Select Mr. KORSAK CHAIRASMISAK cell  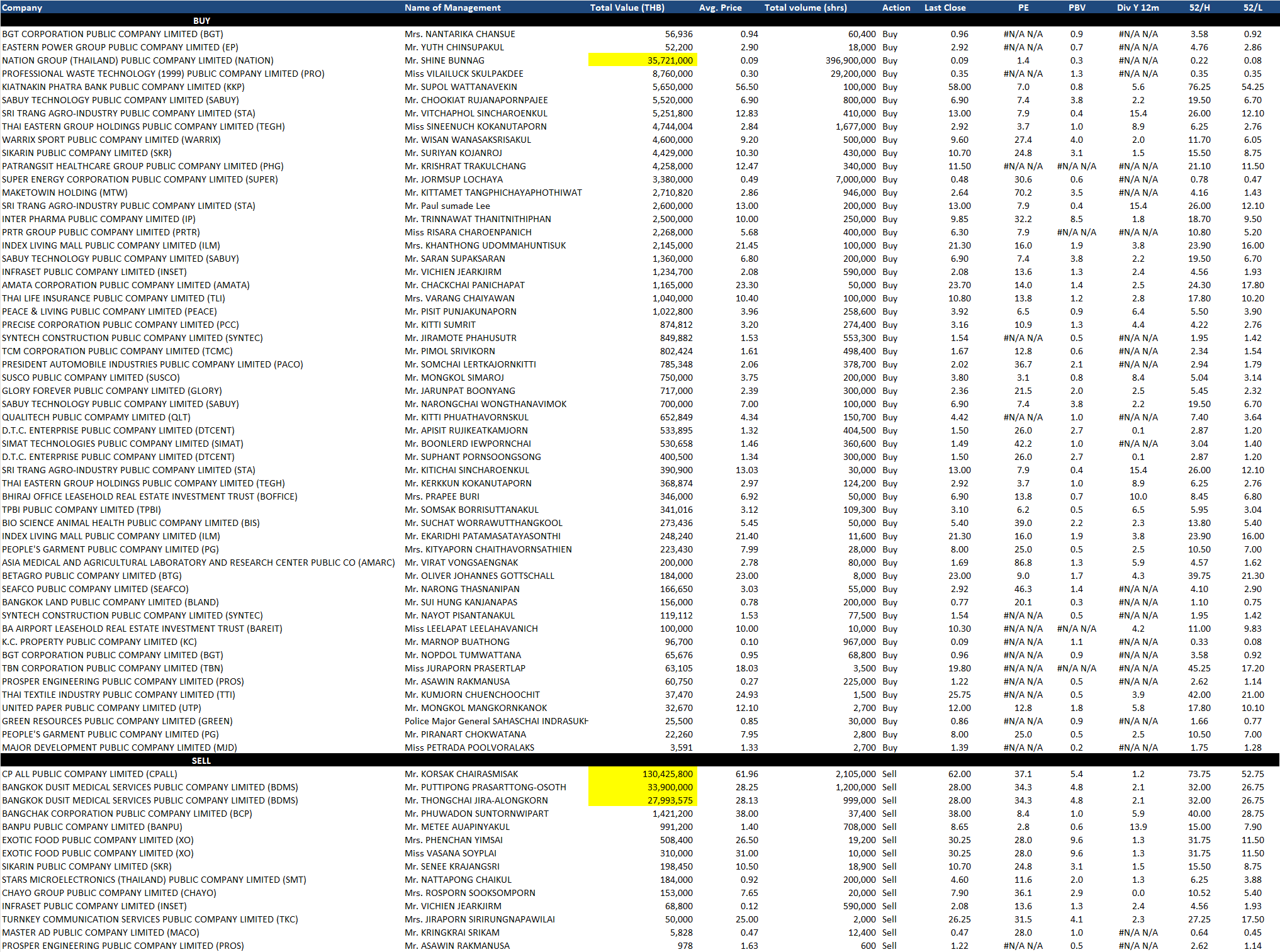[x=461, y=774]
